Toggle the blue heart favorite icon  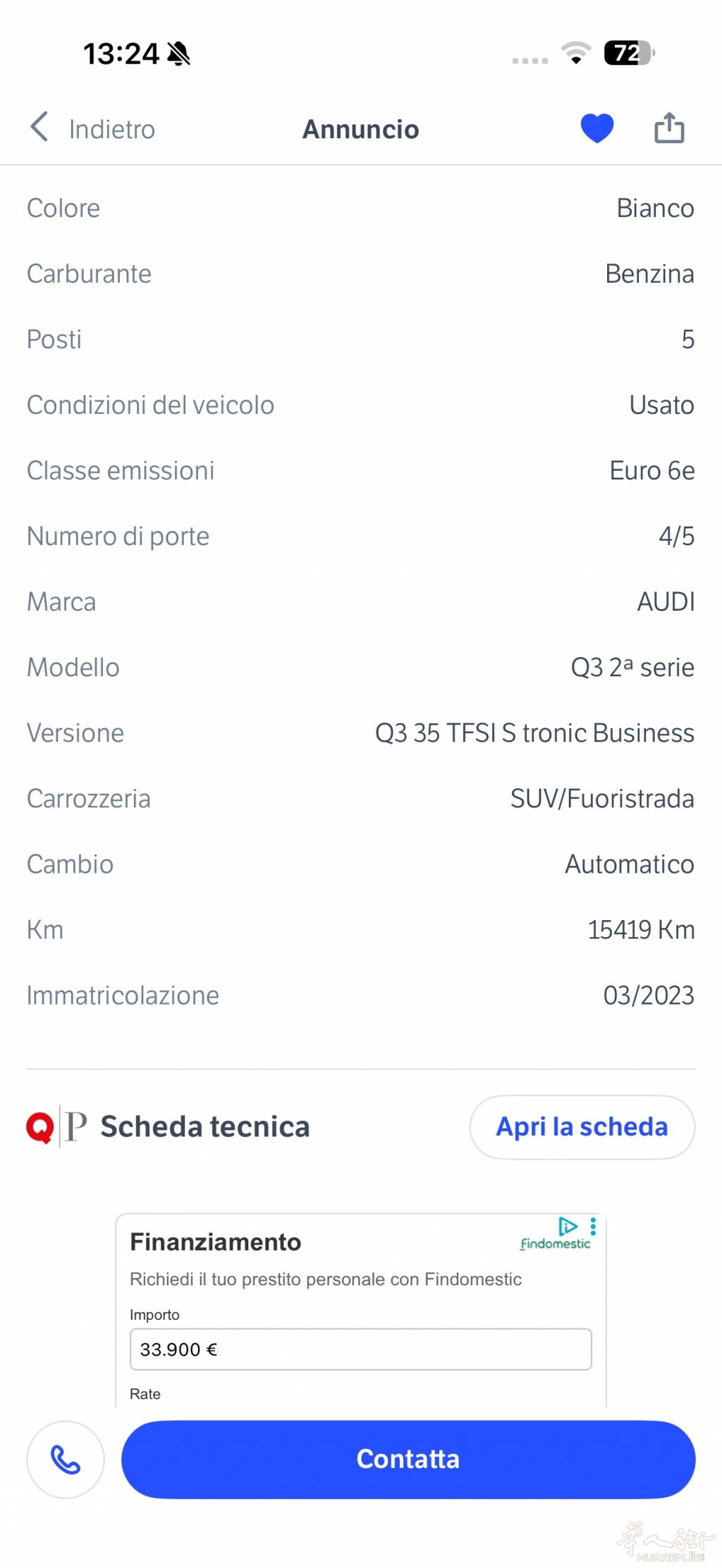pyautogui.click(x=596, y=128)
